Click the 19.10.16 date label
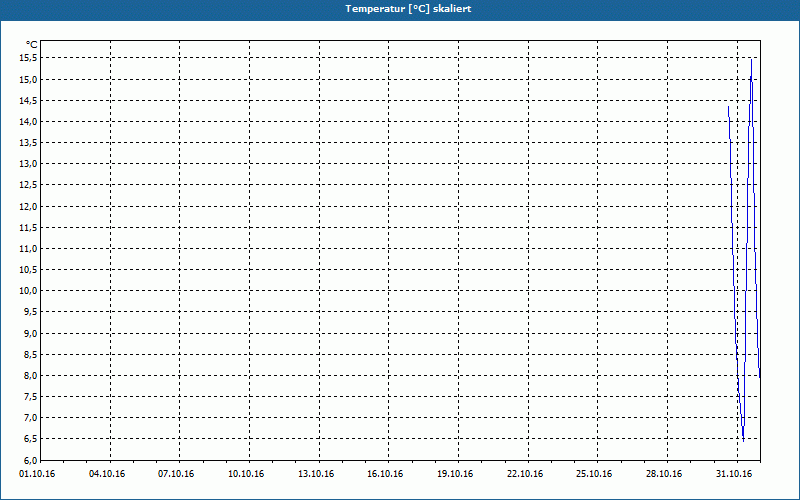The image size is (800, 500). (x=455, y=474)
